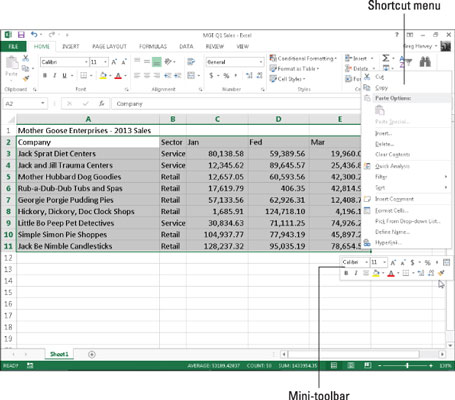Viewport: 455px width, 400px height.
Task: Open mini-toolbar font name dropdown
Action: pos(366,262)
